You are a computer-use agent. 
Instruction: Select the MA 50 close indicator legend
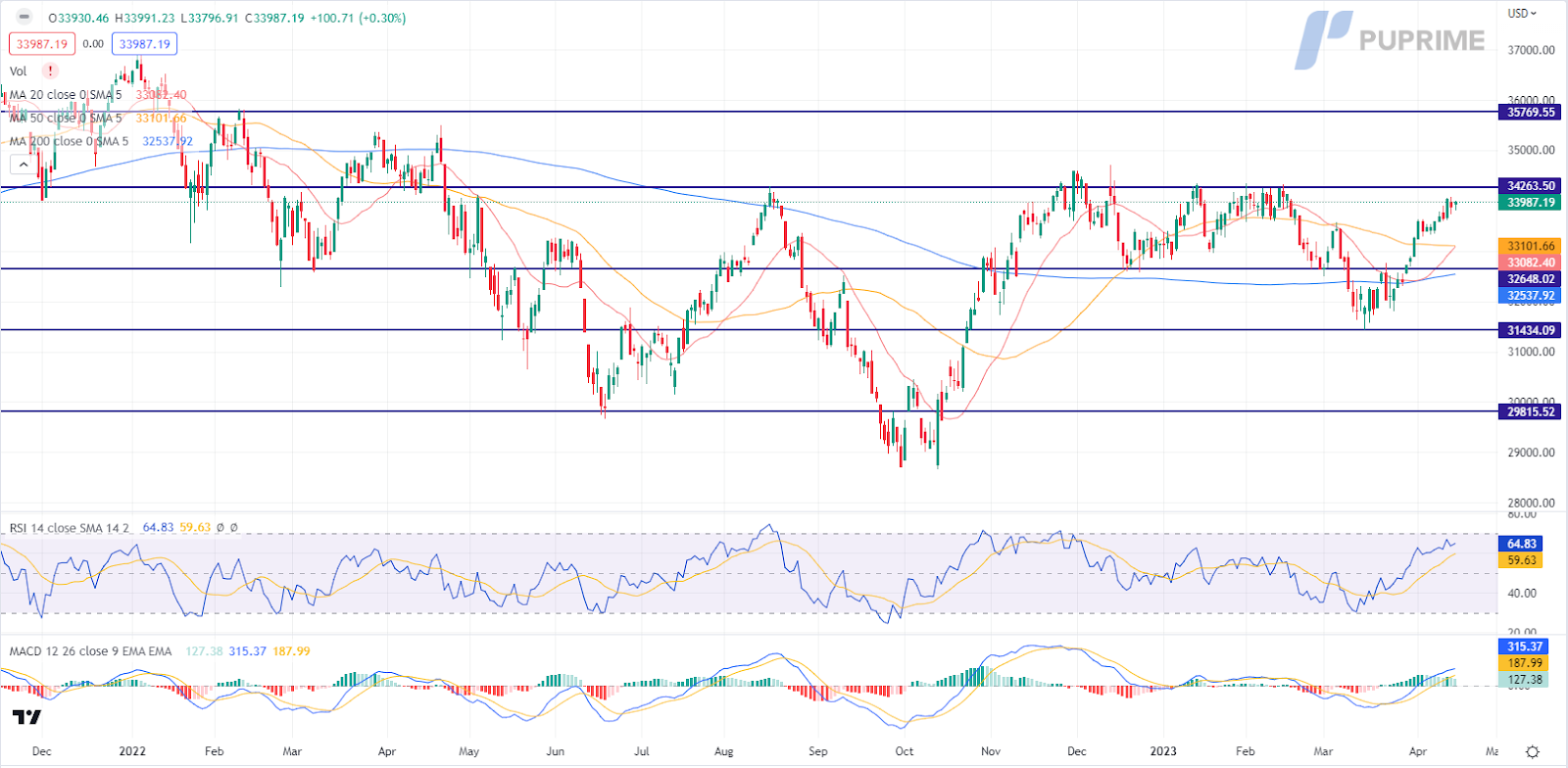coord(66,118)
